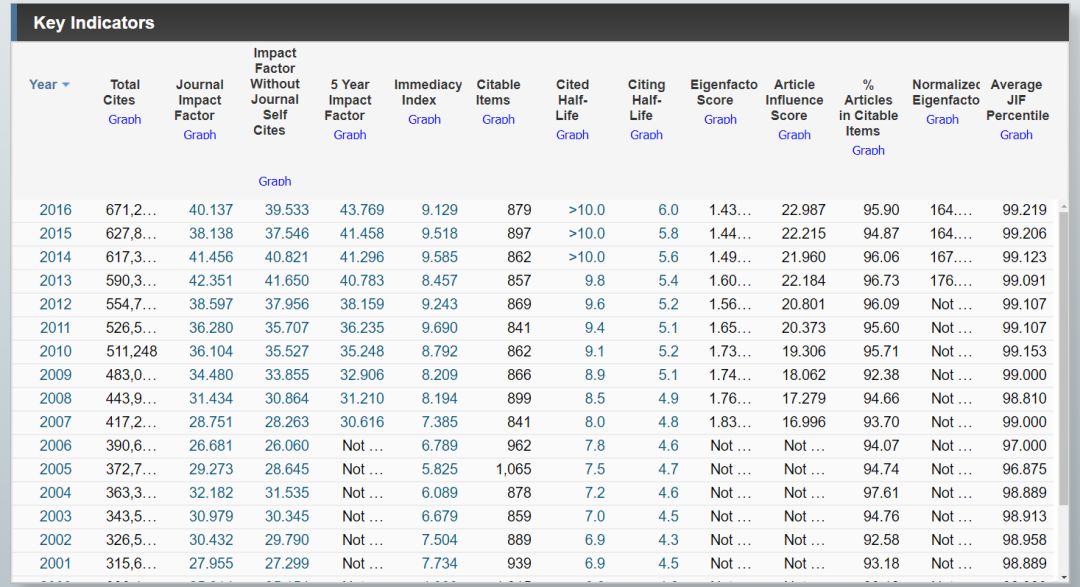
Task: Open Graph link under Impact Factor Without Self Cites
Action: (x=275, y=182)
